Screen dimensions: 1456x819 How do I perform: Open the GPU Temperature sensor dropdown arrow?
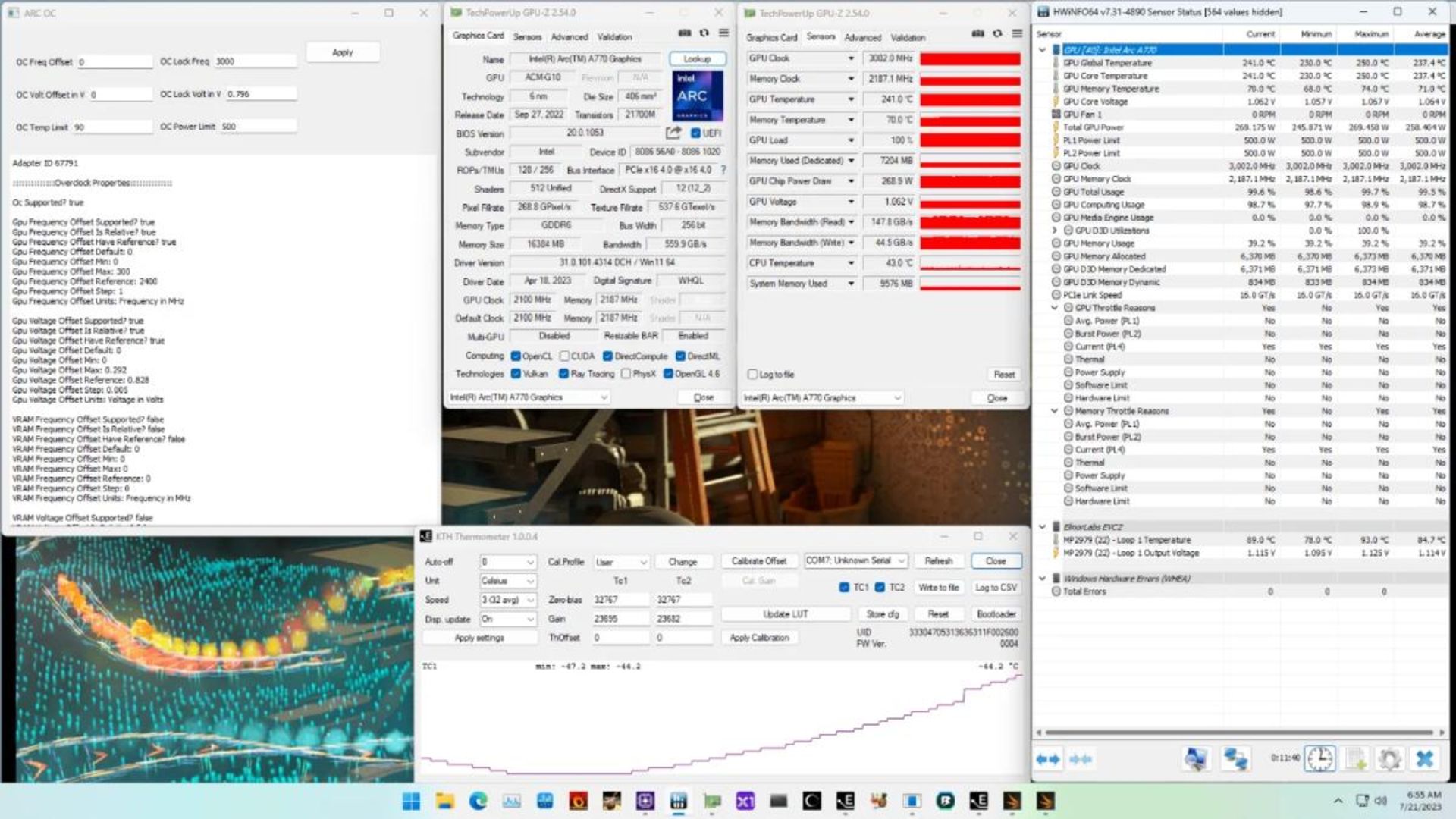click(851, 99)
